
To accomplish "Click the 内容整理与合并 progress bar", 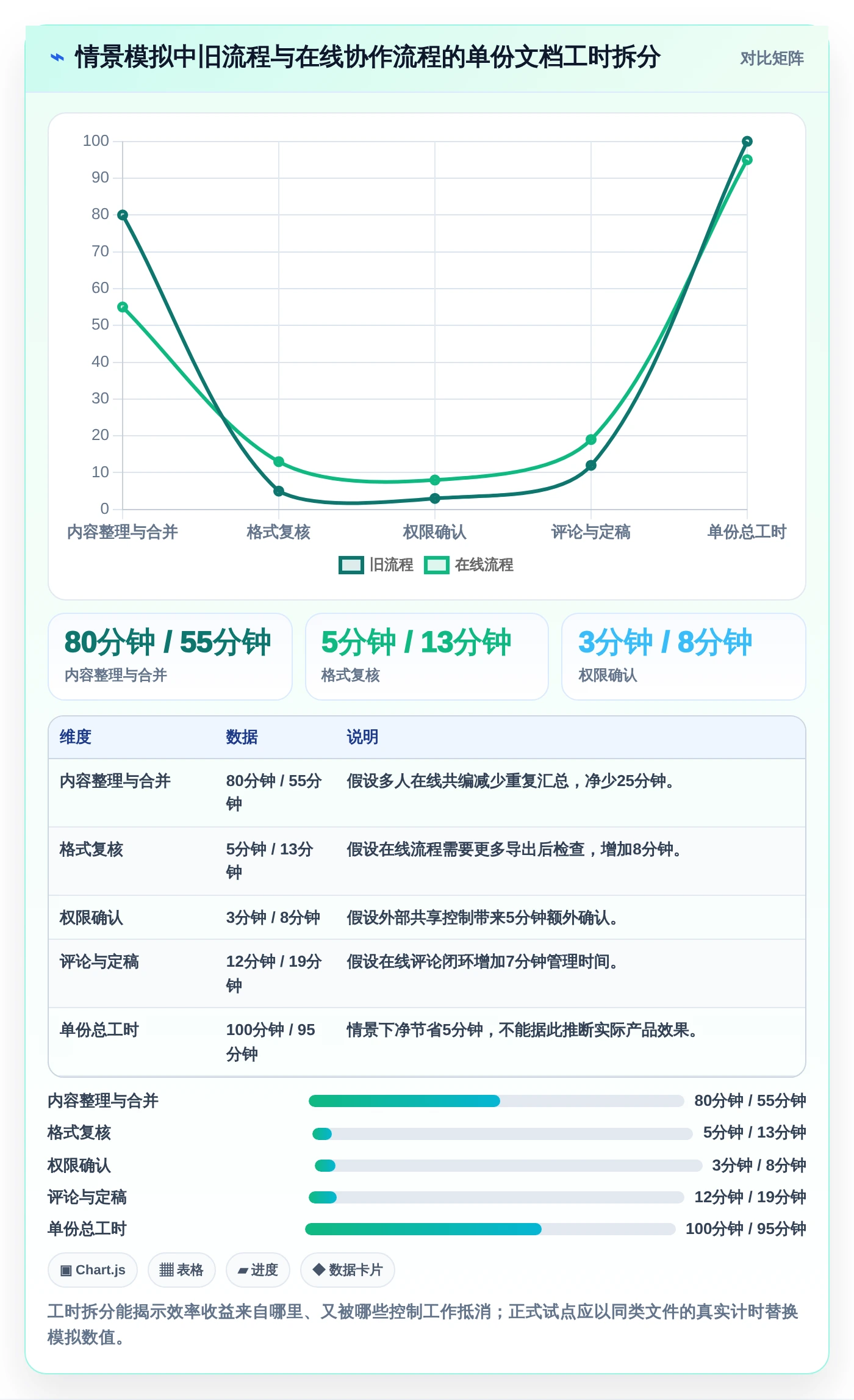I will coord(496,1101).
